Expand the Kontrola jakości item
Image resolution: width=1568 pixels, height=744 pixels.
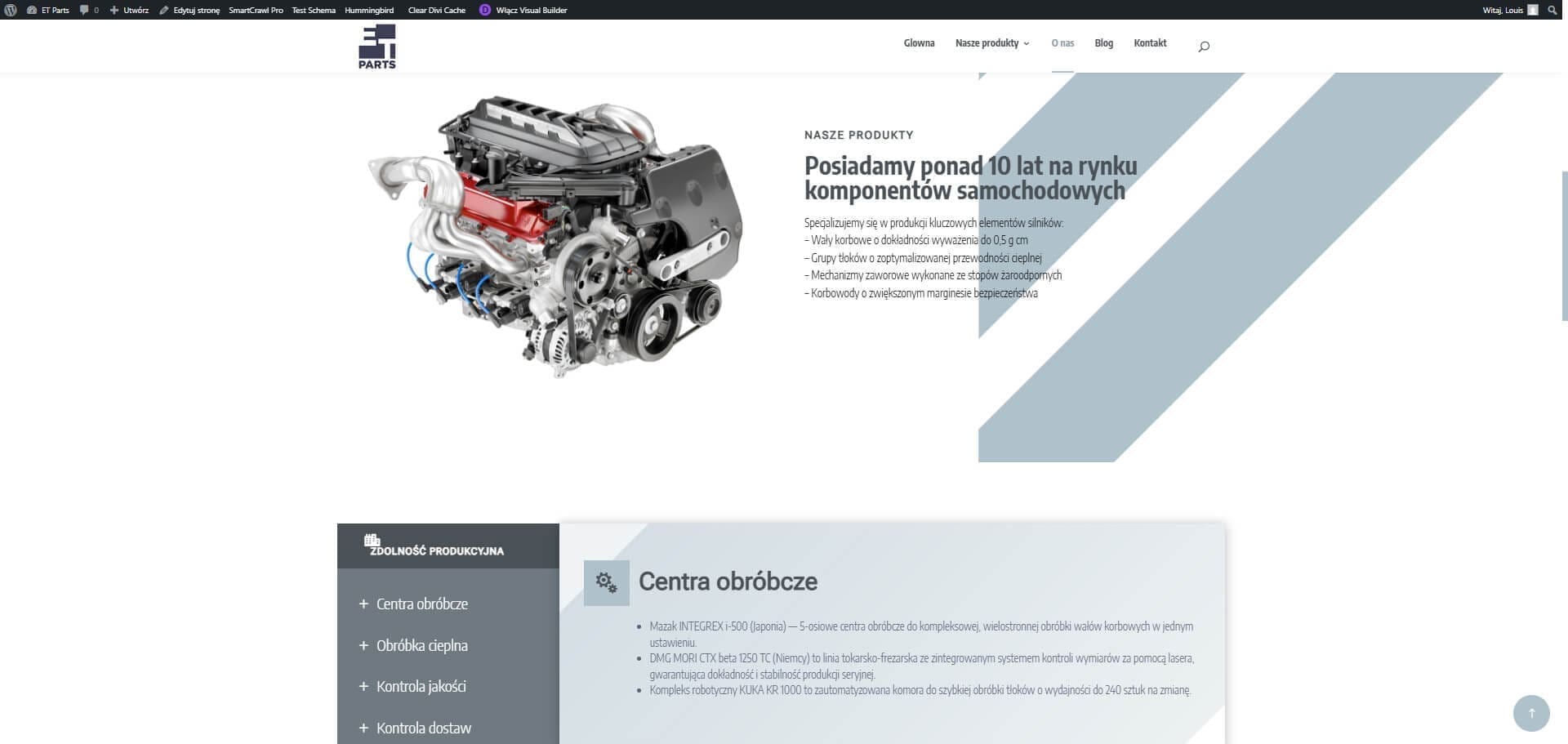[x=421, y=687]
